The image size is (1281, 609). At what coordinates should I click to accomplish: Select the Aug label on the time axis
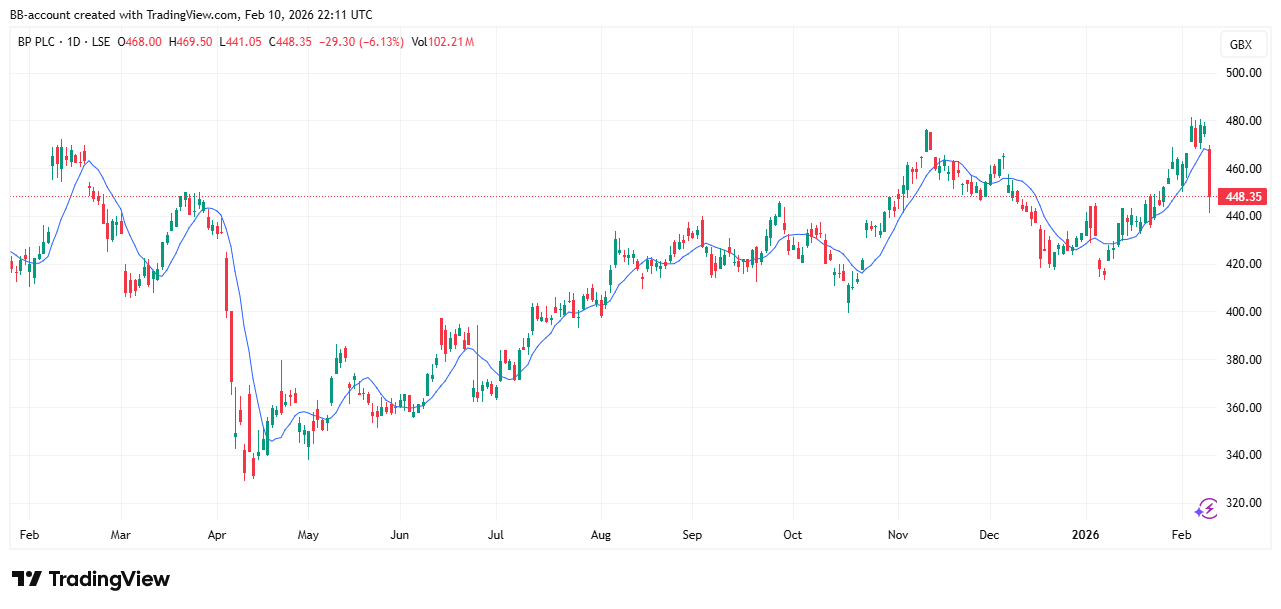pos(601,535)
